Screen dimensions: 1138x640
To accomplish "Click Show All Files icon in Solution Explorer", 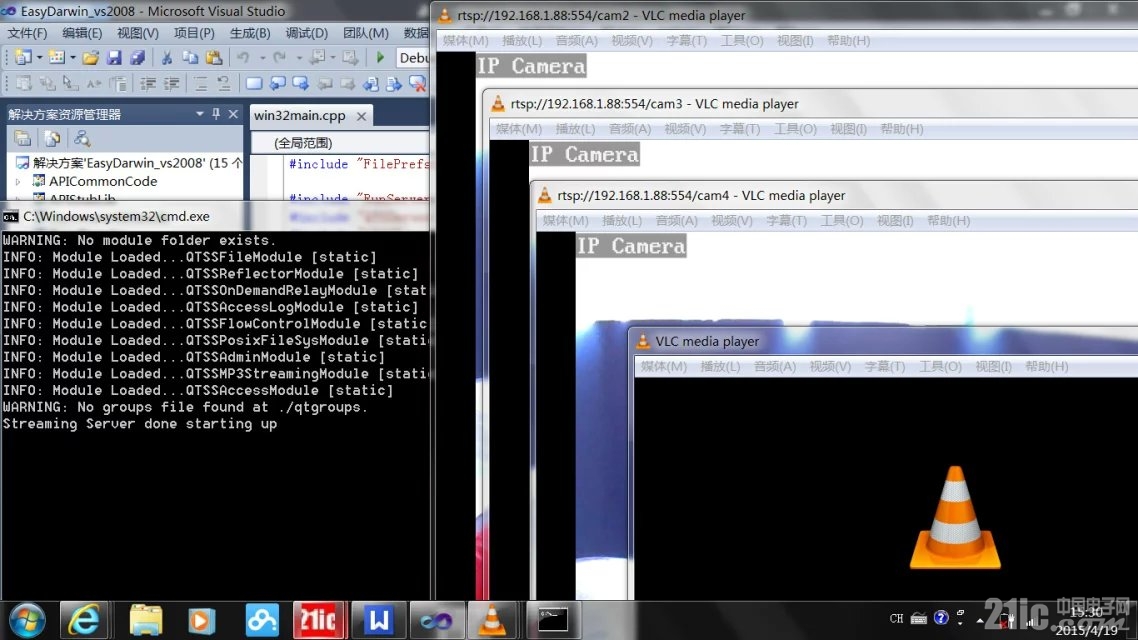I will click(52, 138).
